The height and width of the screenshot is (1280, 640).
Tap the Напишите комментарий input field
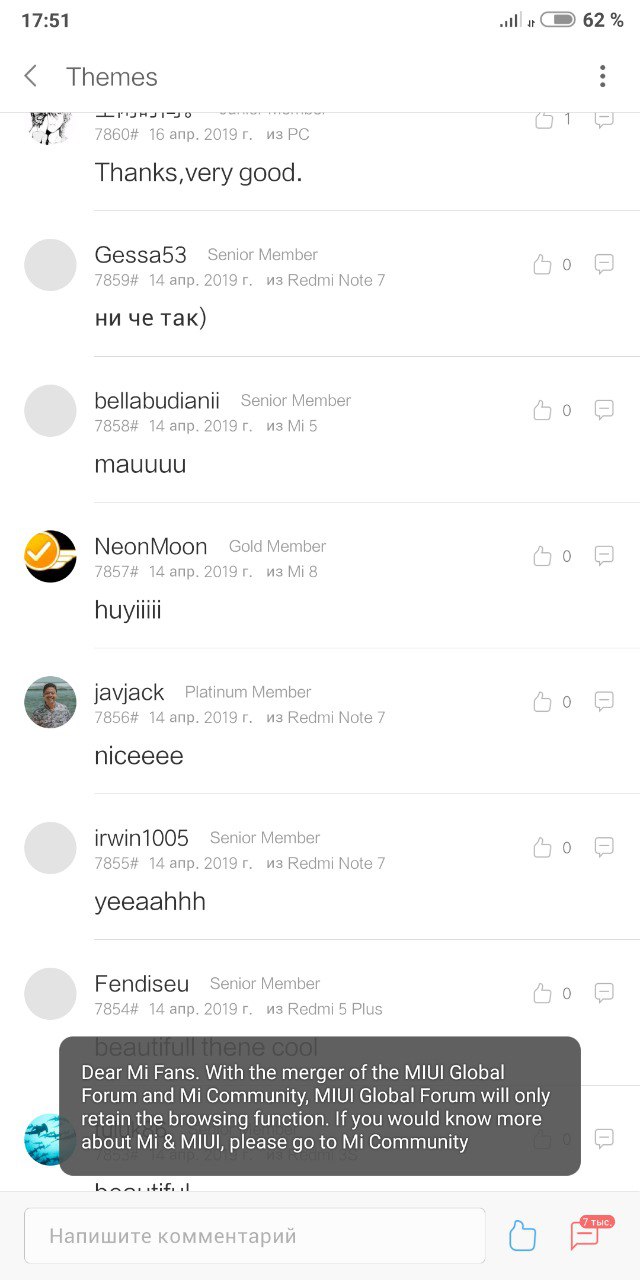click(255, 1236)
